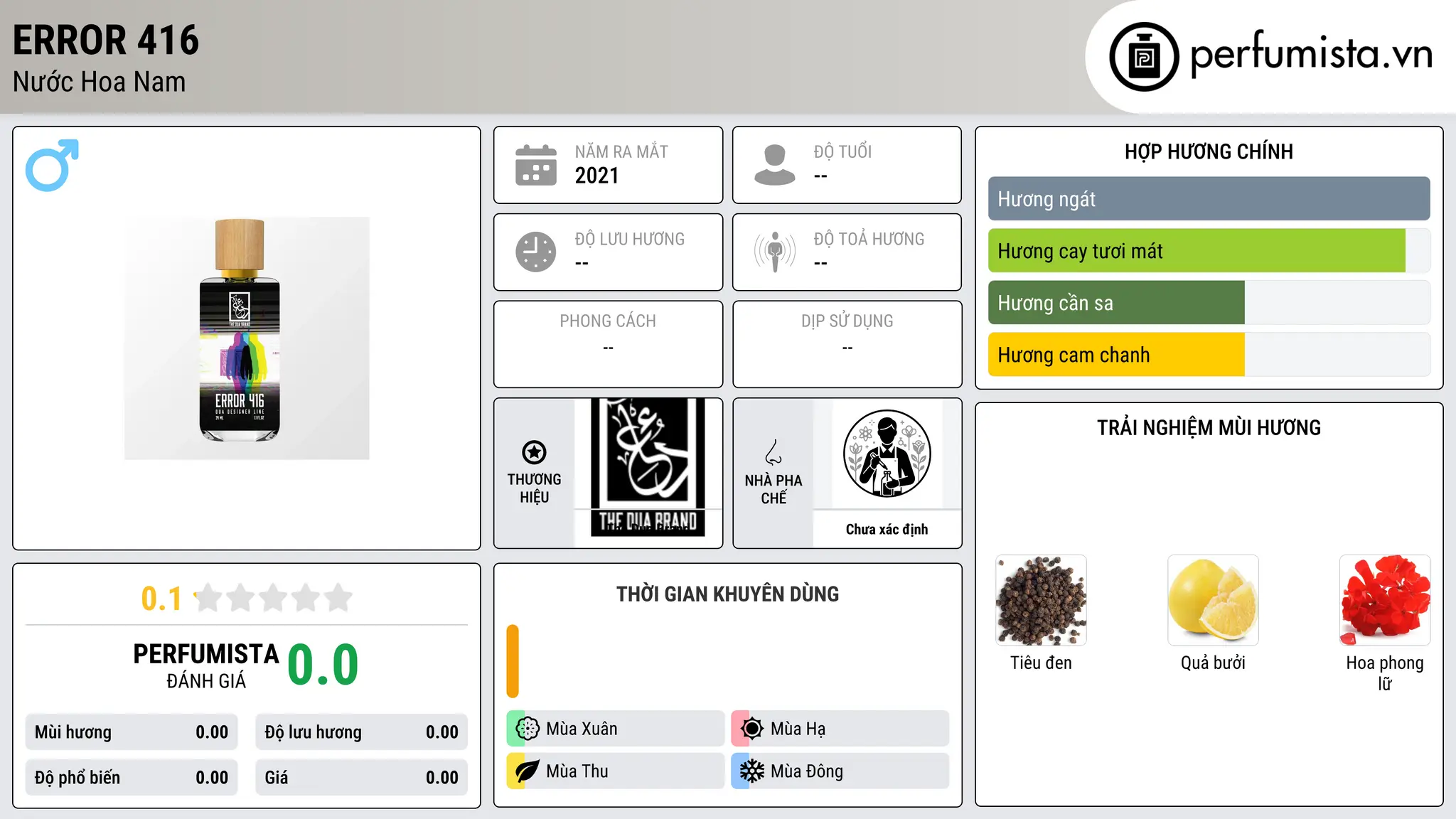Click the Tiêu đen note label
This screenshot has width=1456, height=819.
(x=1041, y=663)
